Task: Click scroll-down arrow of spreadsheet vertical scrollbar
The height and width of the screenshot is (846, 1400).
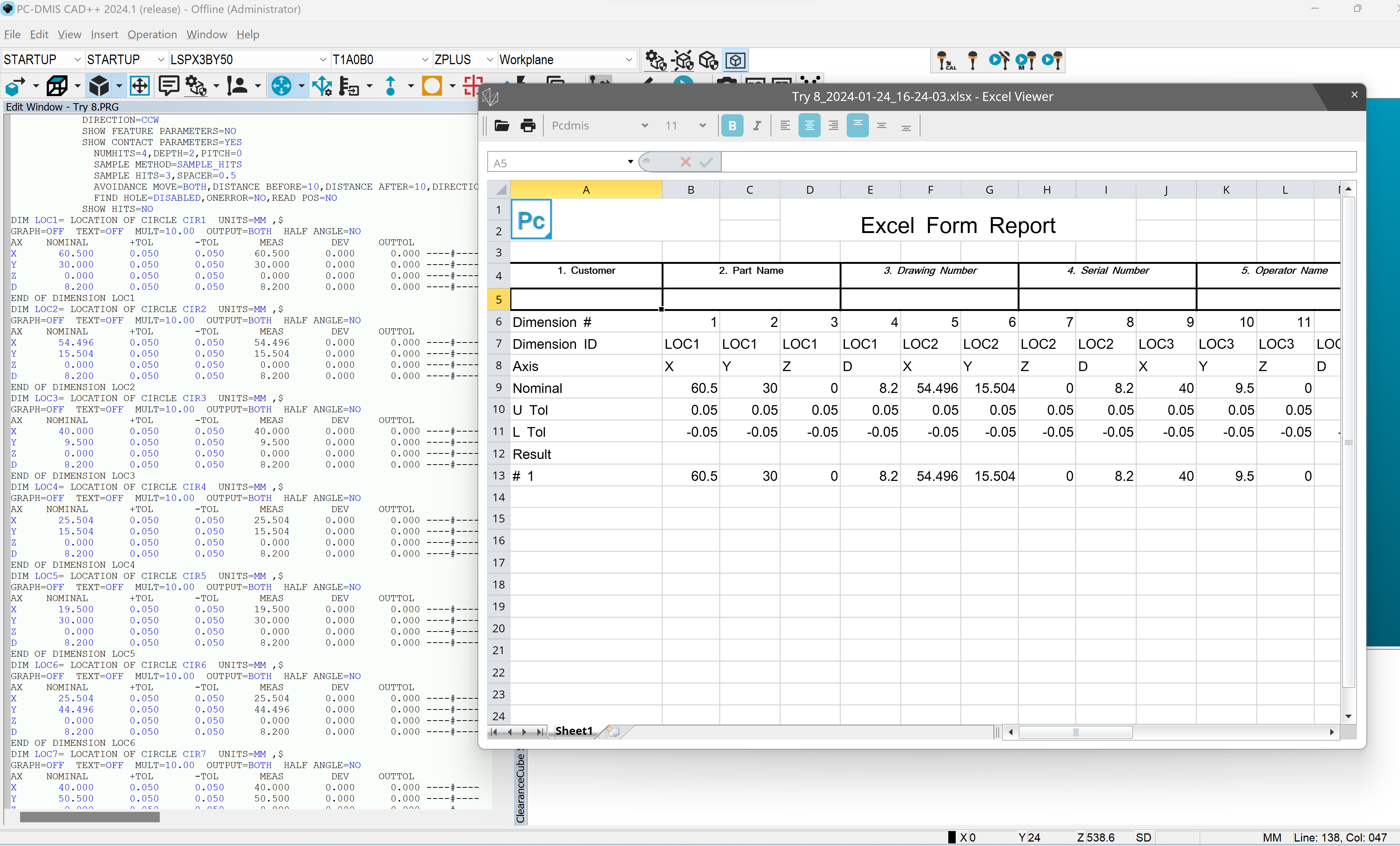Action: [x=1348, y=717]
